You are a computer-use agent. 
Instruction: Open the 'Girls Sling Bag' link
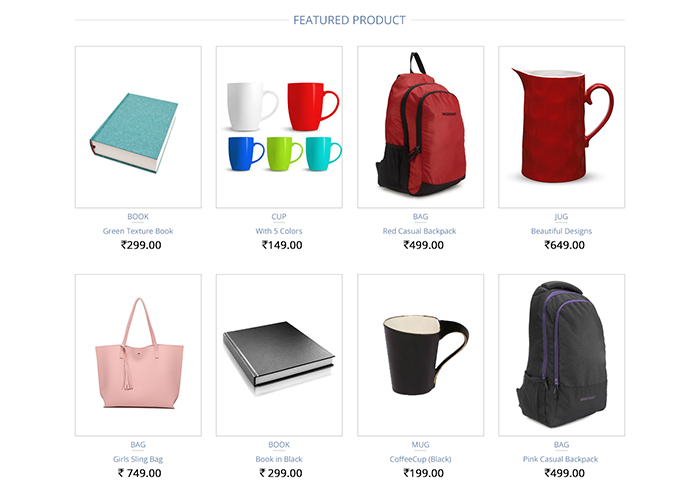(138, 459)
